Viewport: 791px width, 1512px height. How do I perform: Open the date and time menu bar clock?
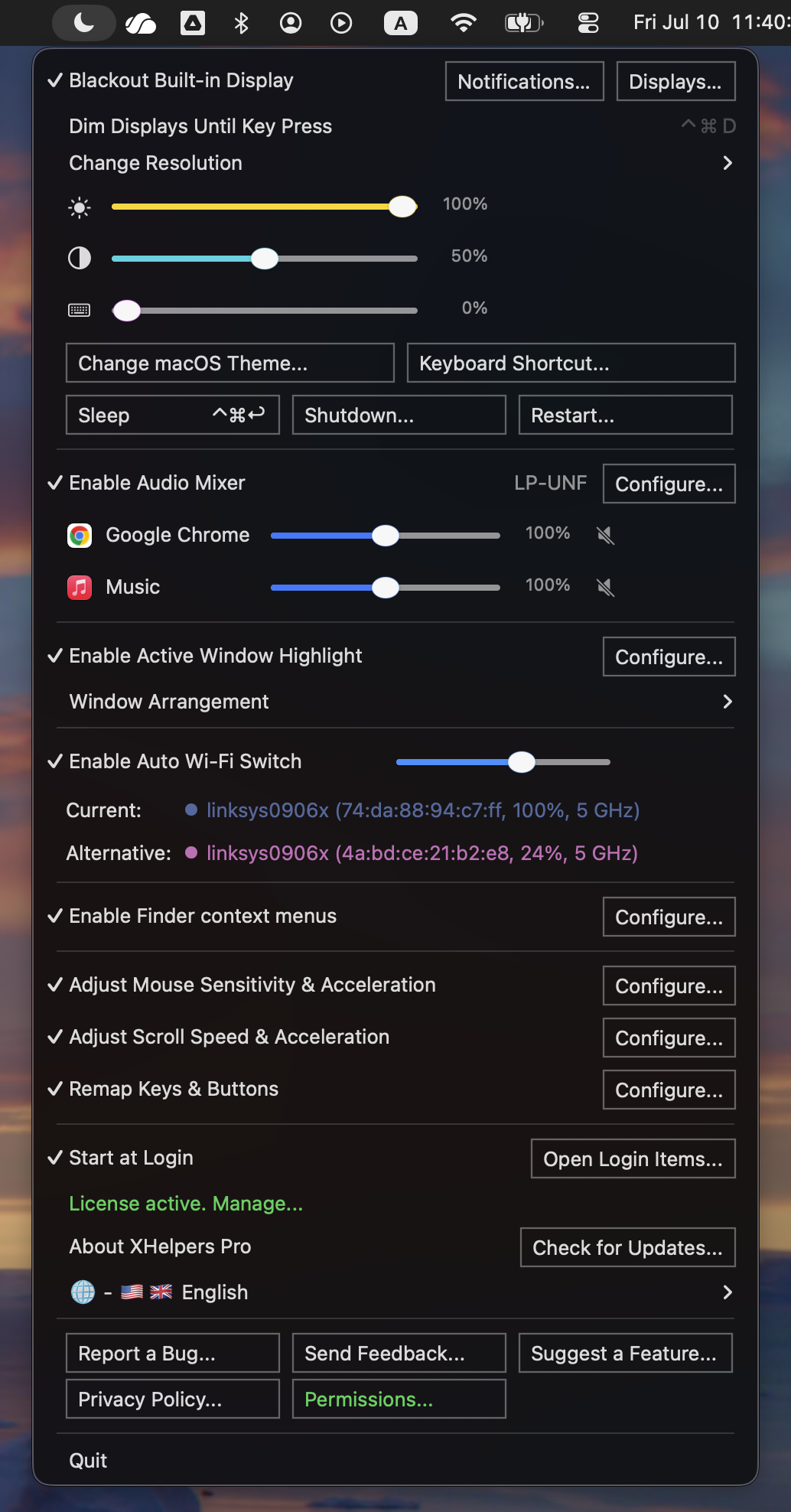[x=711, y=22]
